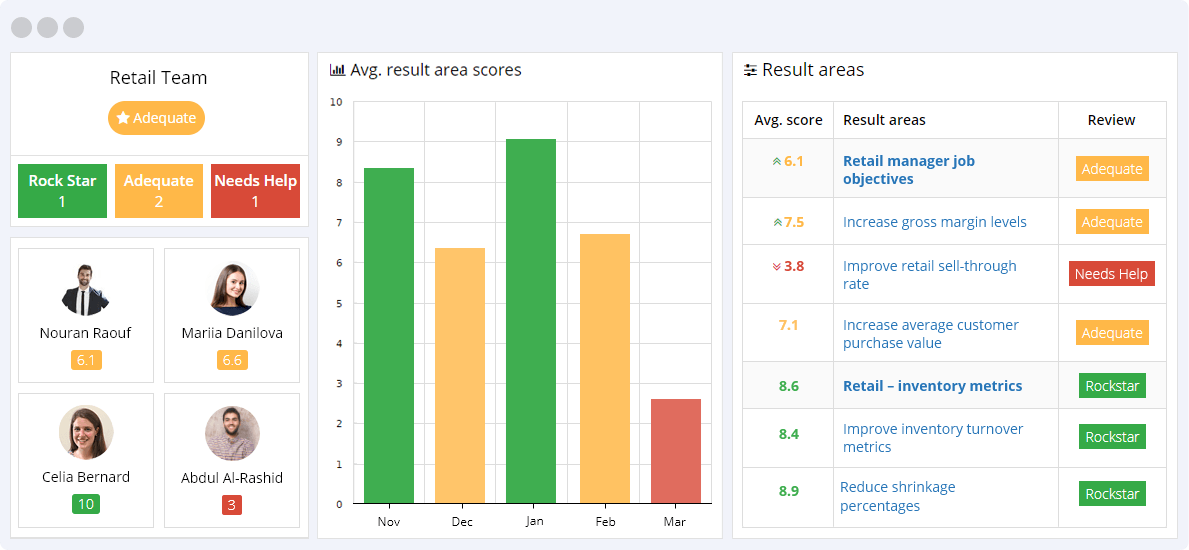Click Rockstar badge for Reduce shrinkage percentages

(1112, 494)
